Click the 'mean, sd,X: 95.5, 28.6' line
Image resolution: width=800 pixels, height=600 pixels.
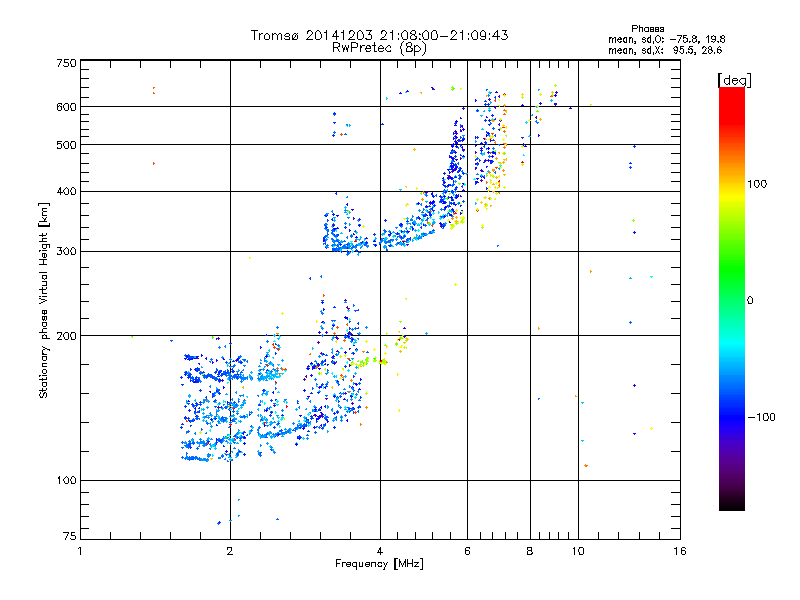point(665,50)
